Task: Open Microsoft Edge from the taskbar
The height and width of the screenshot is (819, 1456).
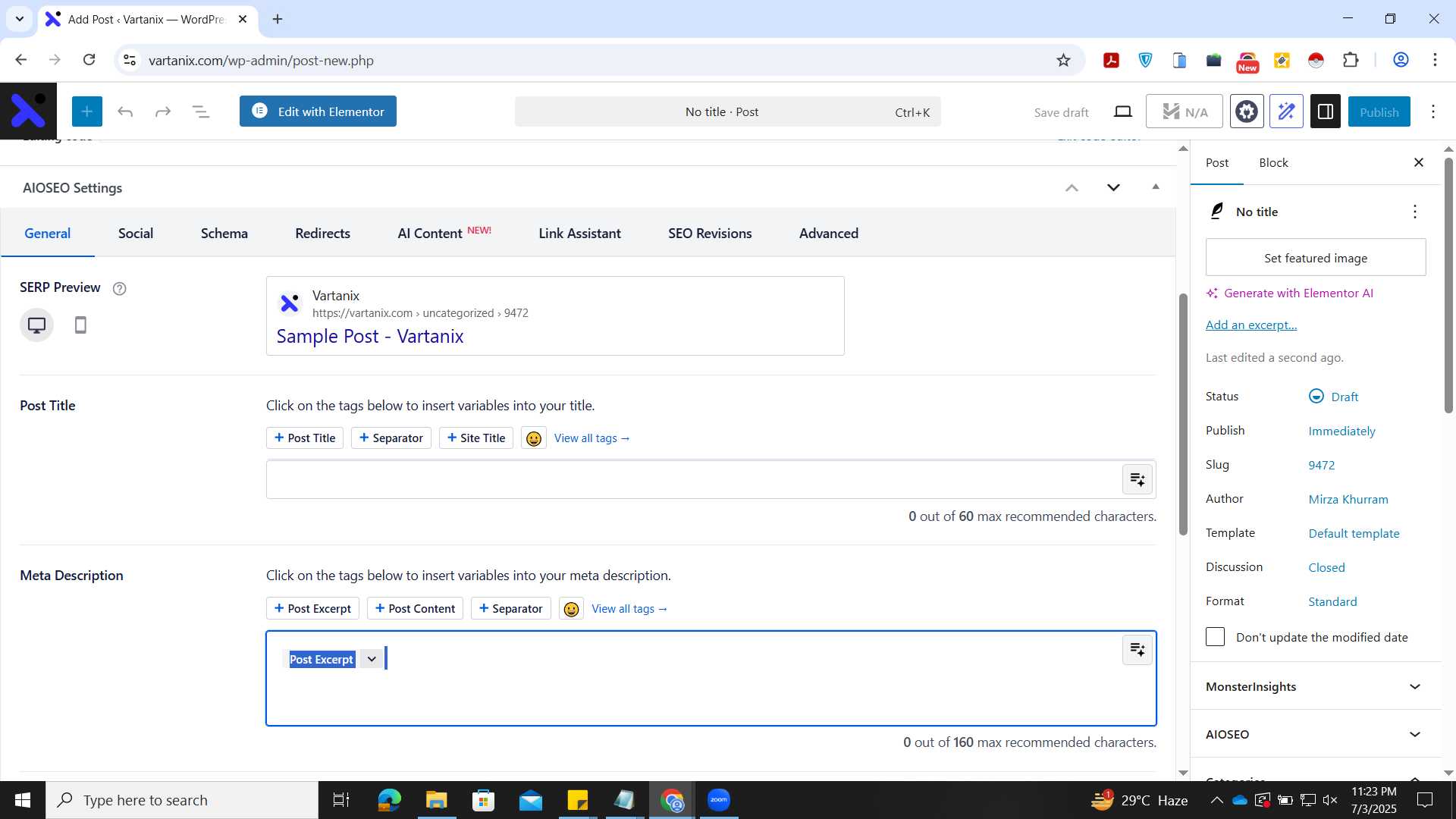Action: [389, 800]
